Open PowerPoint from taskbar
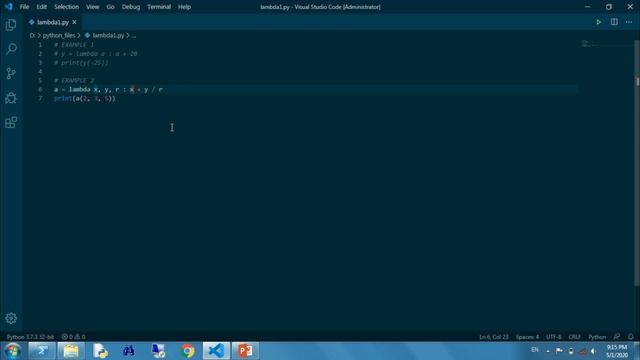Screen dimensions: 640x360 point(245,351)
